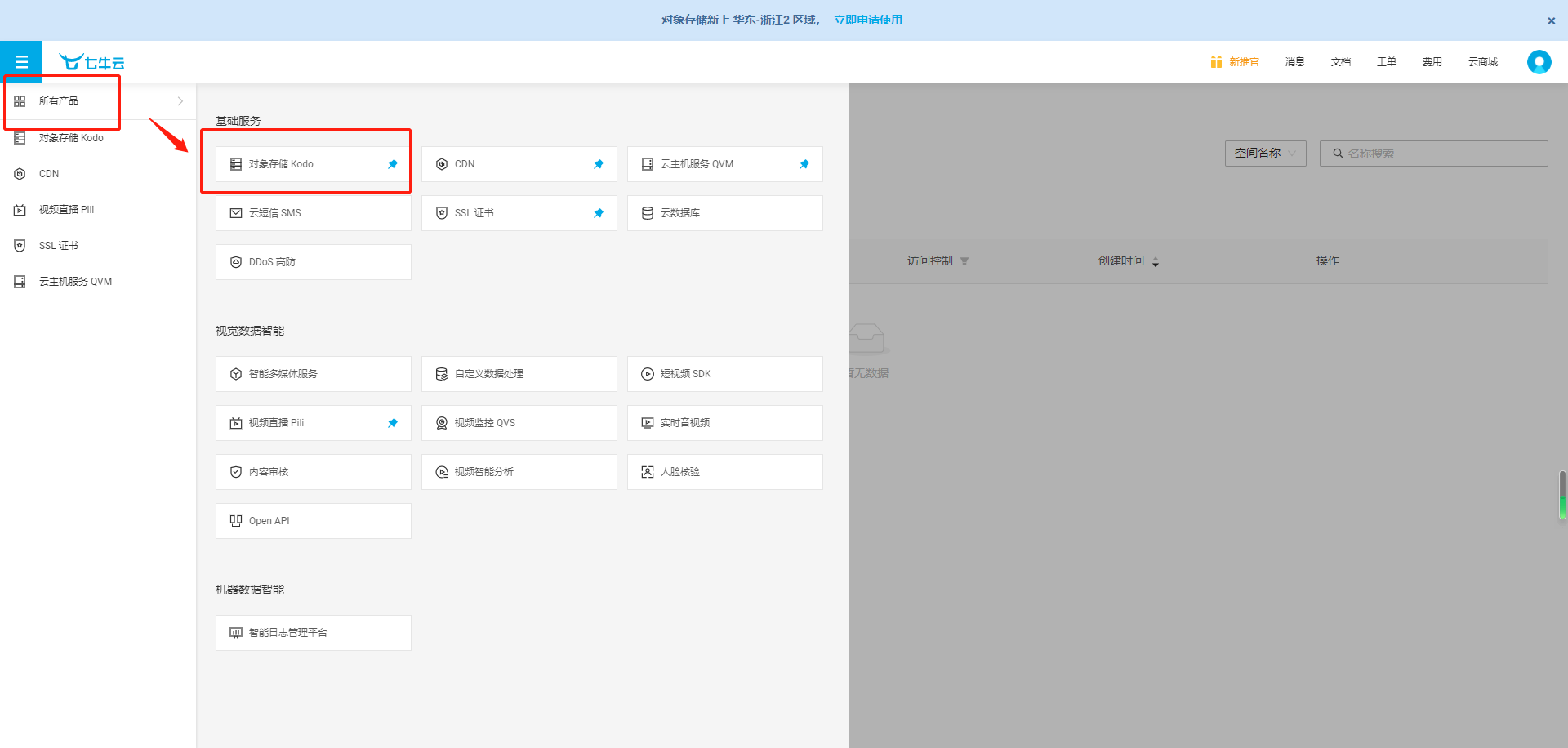Unpin 对象存储 Kodo using its pin icon
This screenshot has height=748, width=1568.
(x=393, y=164)
